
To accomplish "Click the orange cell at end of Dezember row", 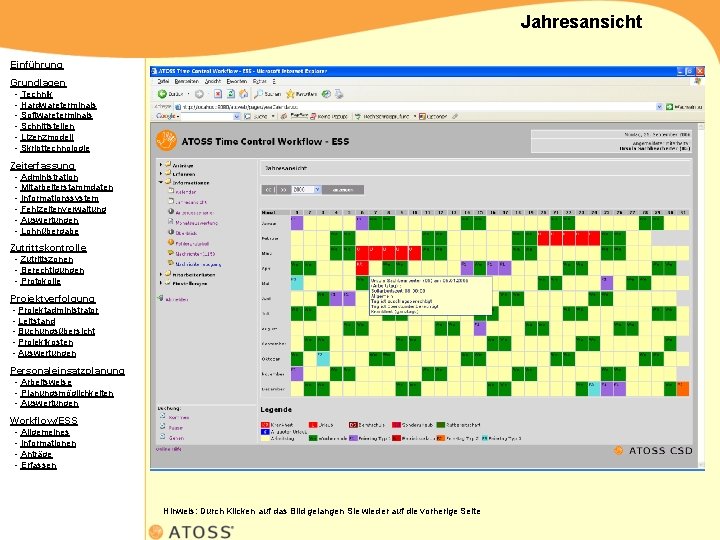I will (x=683, y=389).
